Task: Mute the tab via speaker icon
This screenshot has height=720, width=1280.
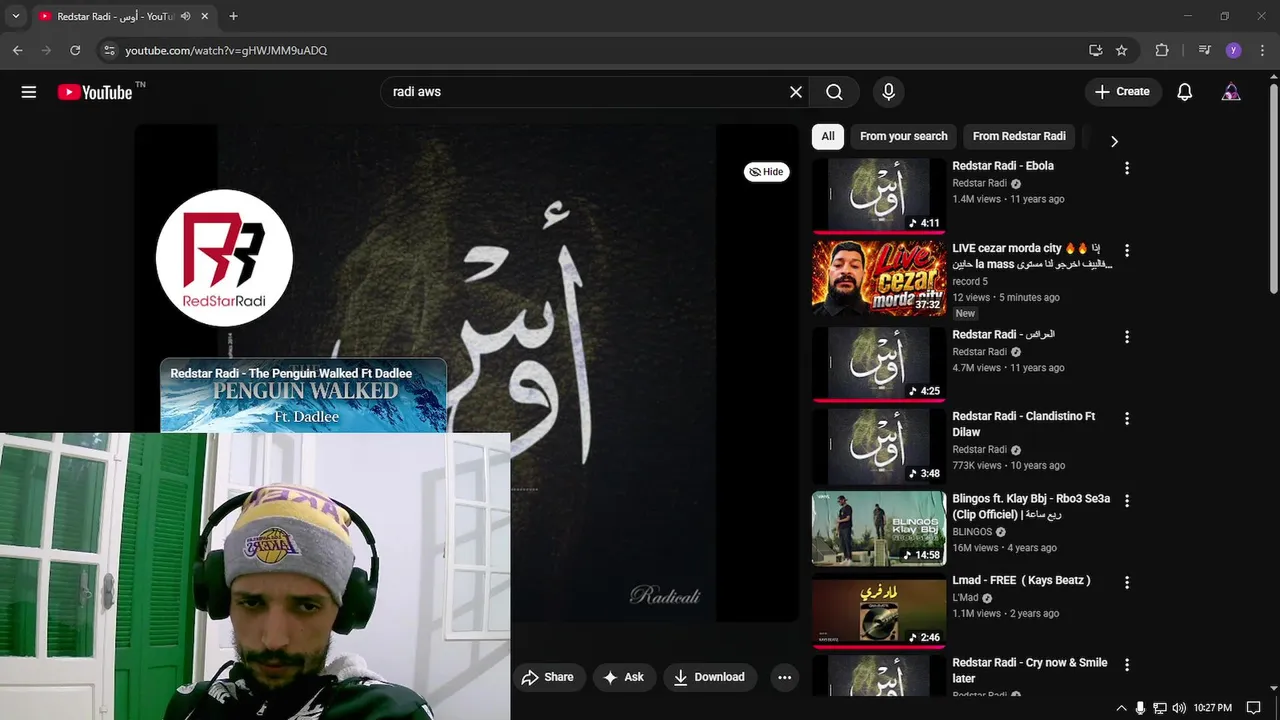Action: pyautogui.click(x=185, y=16)
